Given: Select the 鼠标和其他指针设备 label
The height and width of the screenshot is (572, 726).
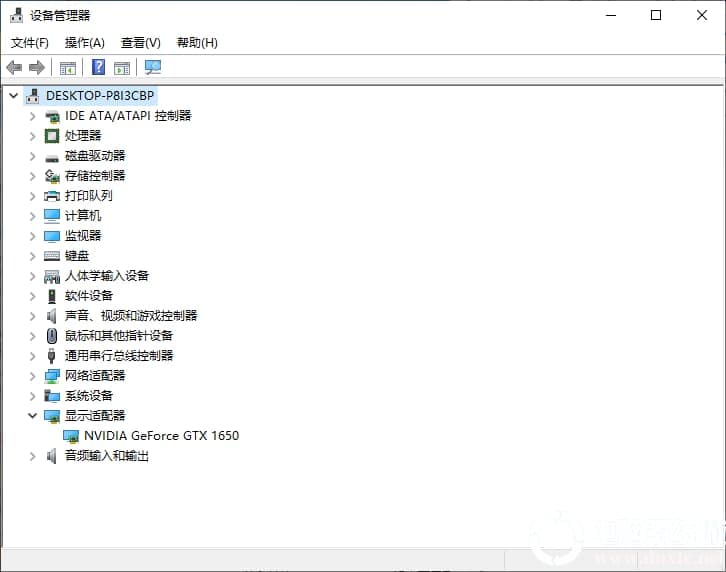Looking at the screenshot, I should (x=119, y=336).
